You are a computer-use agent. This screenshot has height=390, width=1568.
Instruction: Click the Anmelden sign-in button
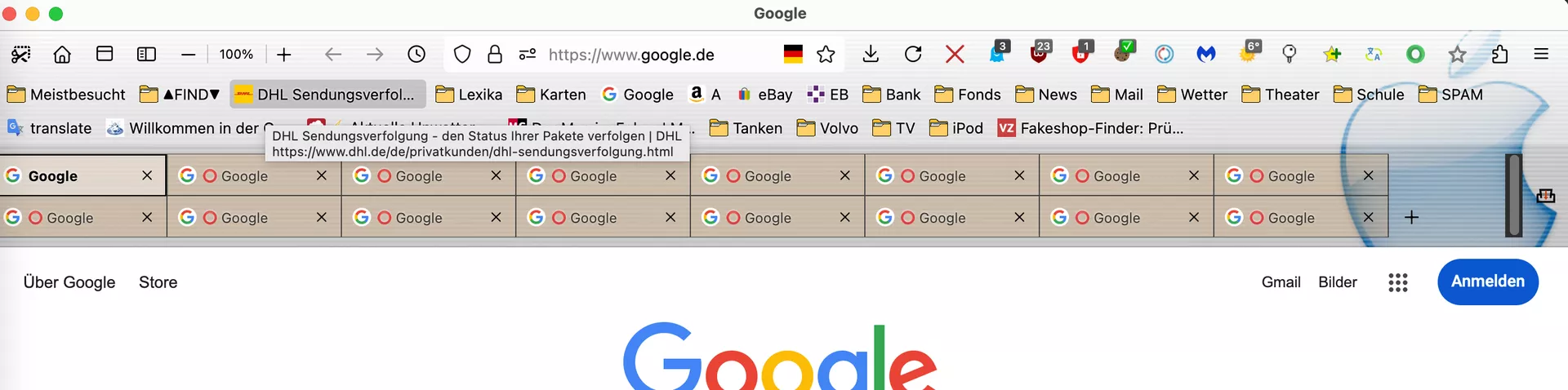pos(1488,281)
